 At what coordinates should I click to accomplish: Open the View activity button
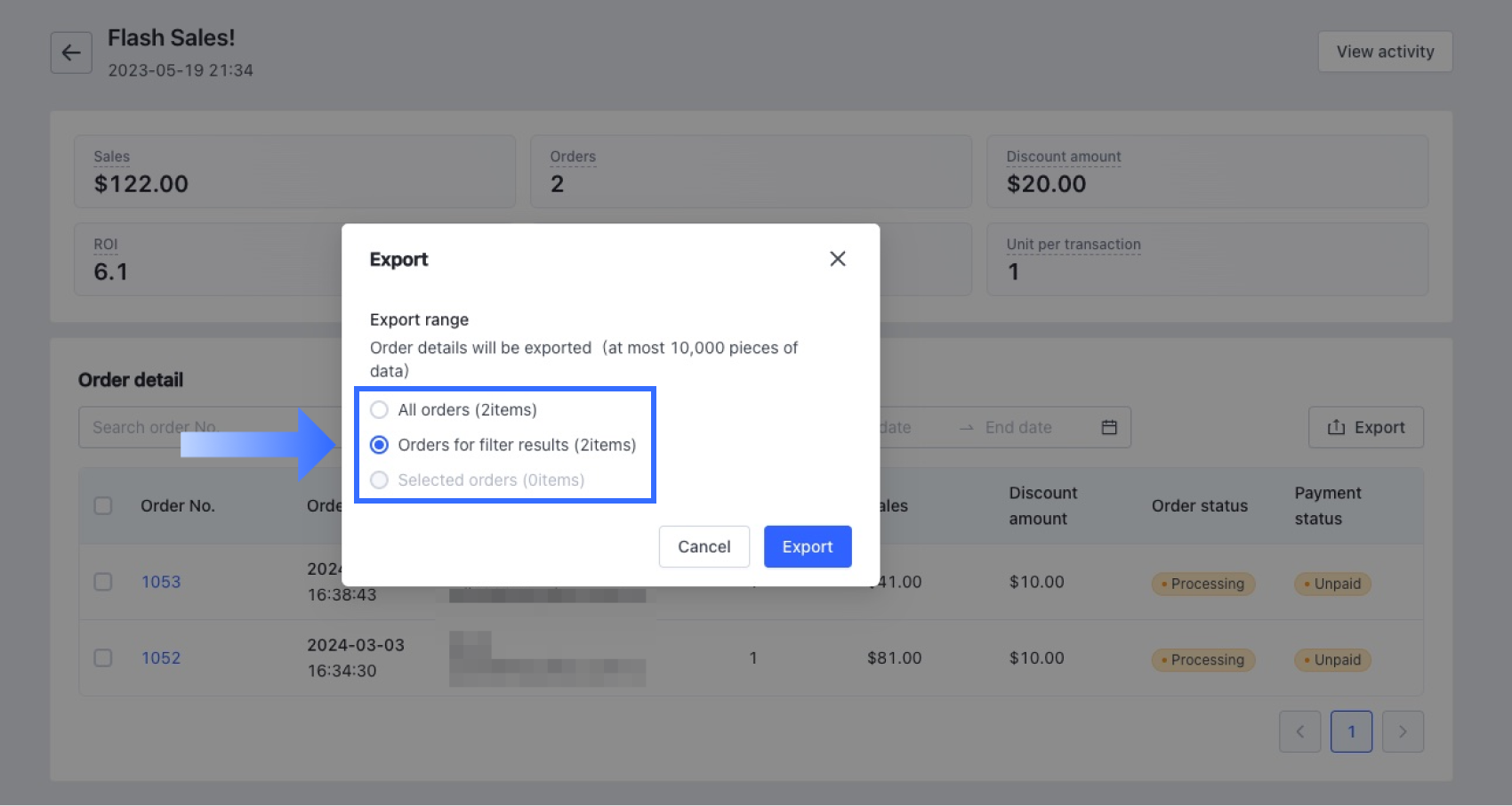[1385, 52]
